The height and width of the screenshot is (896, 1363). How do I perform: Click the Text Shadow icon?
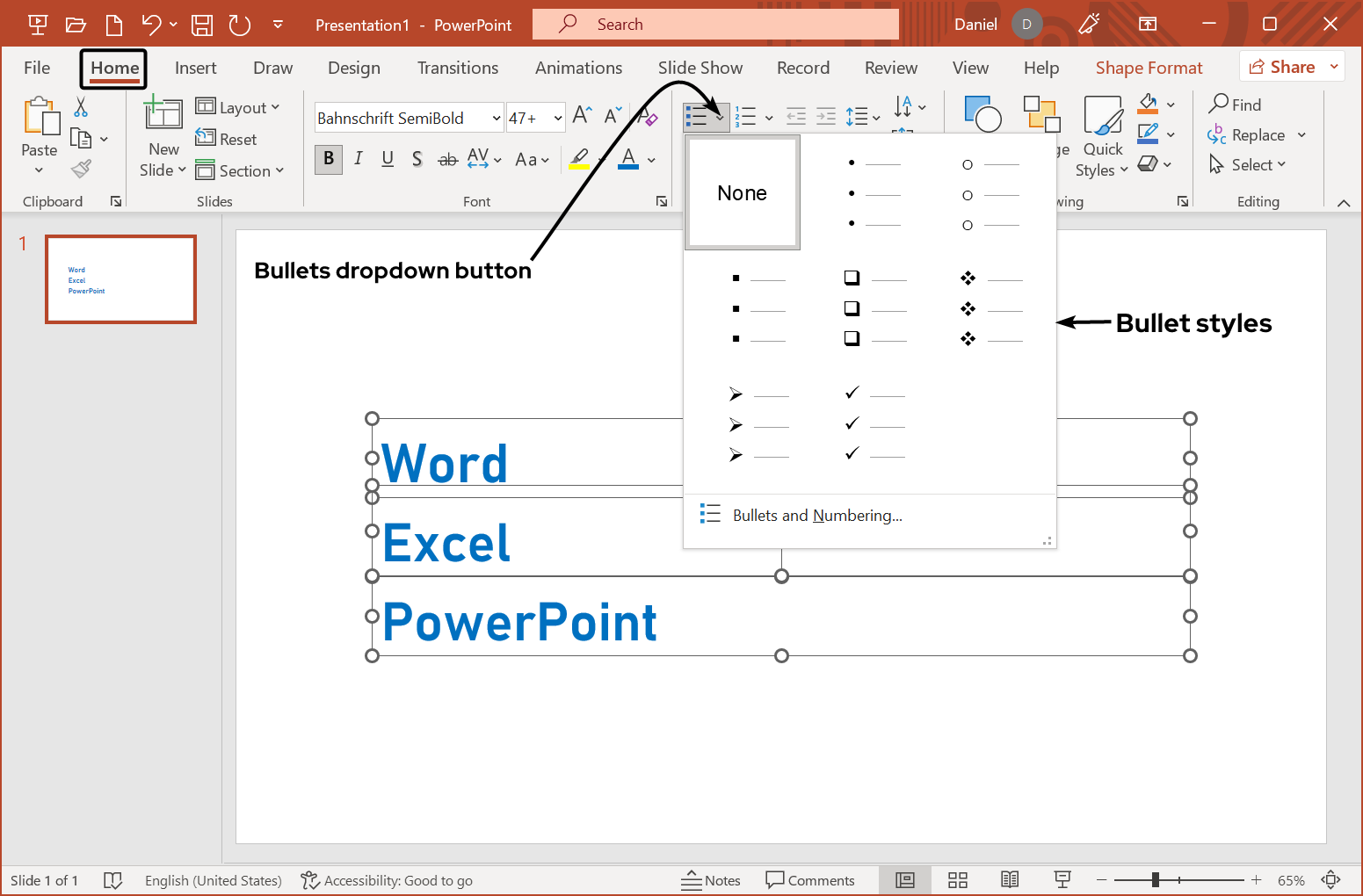point(417,159)
